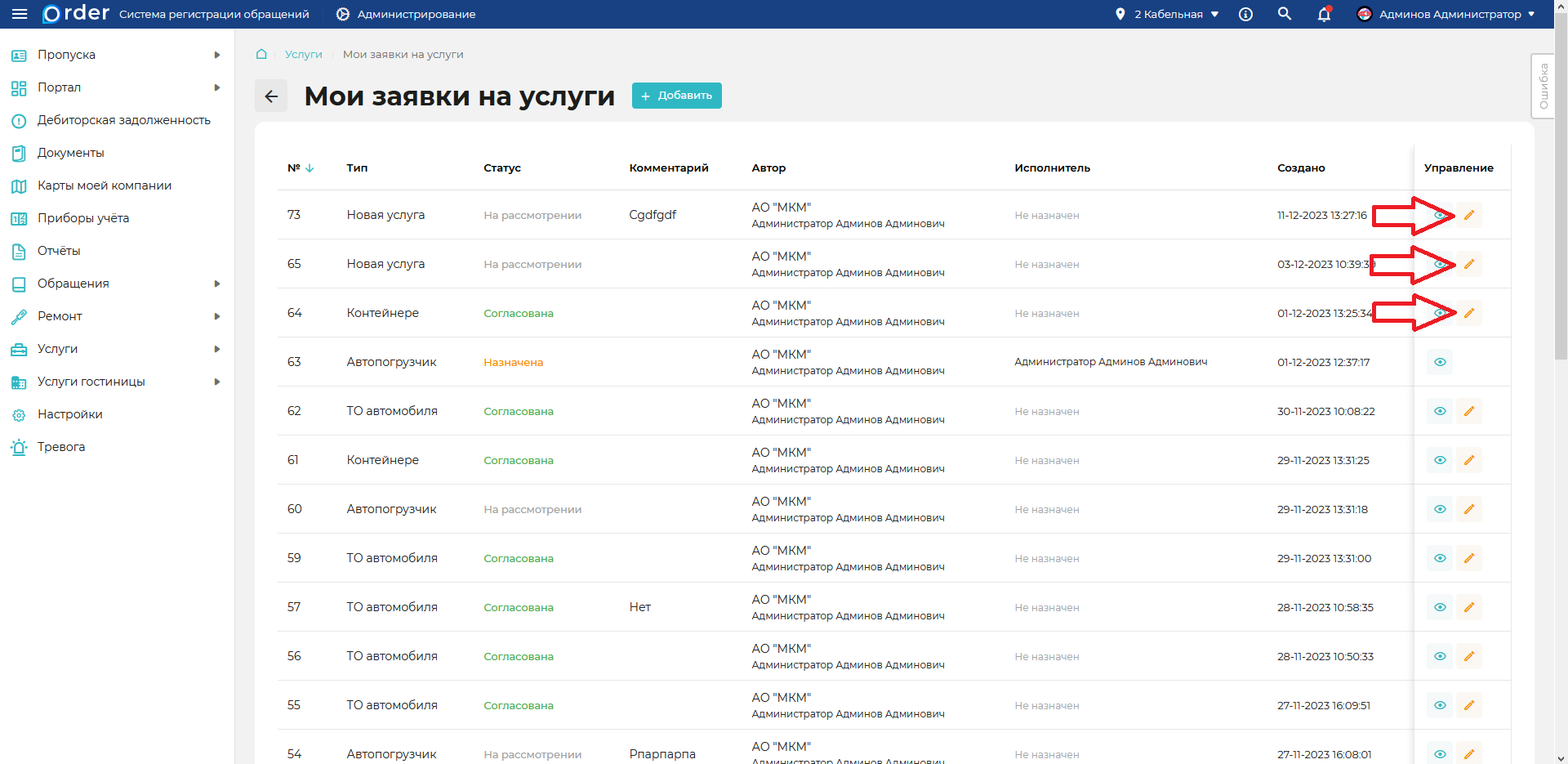Select Документы in the sidebar
The width and height of the screenshot is (1568, 764).
click(x=70, y=153)
